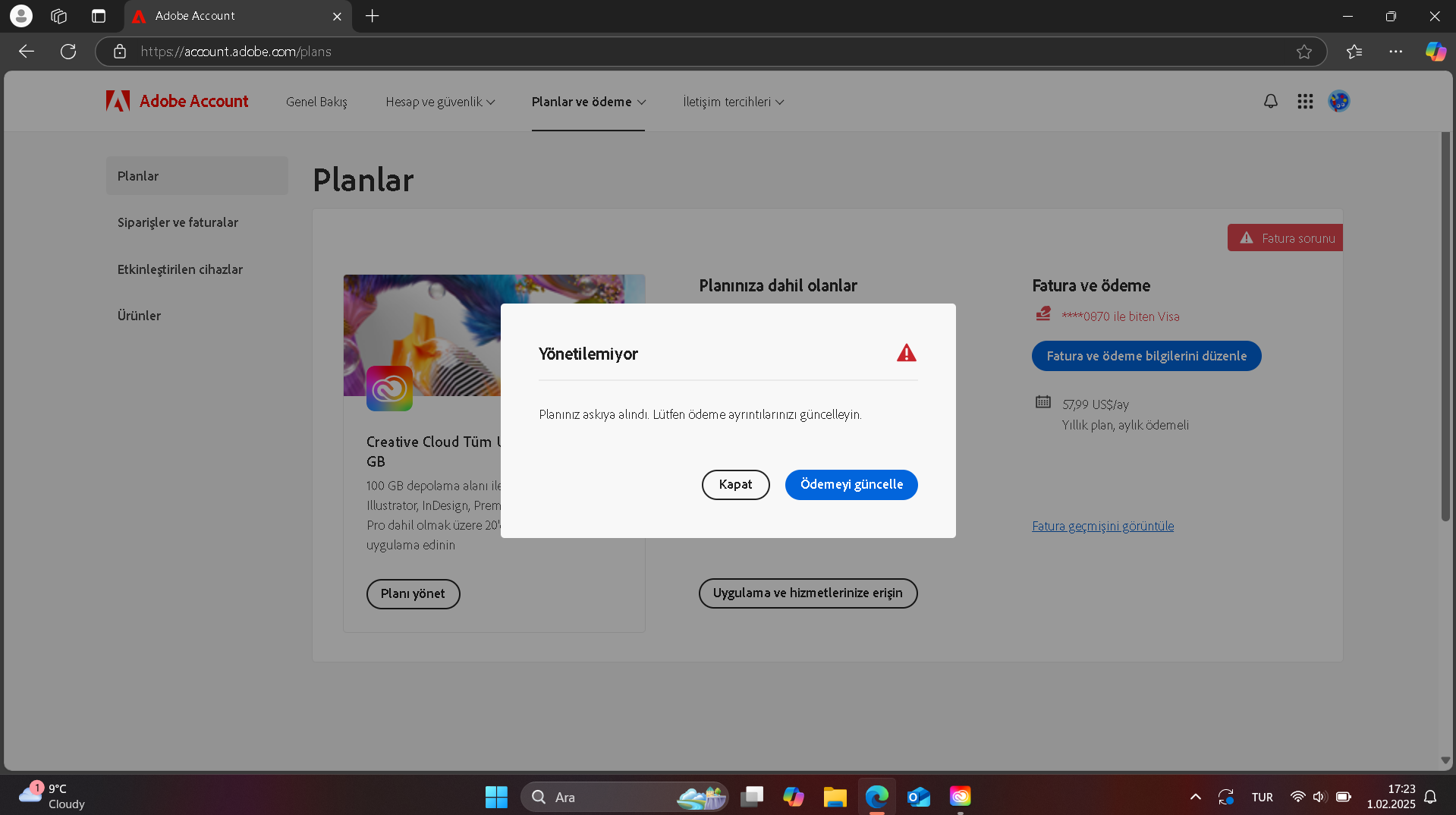
Task: Click the Creative Cloud app icon on the plan card
Action: (x=389, y=389)
